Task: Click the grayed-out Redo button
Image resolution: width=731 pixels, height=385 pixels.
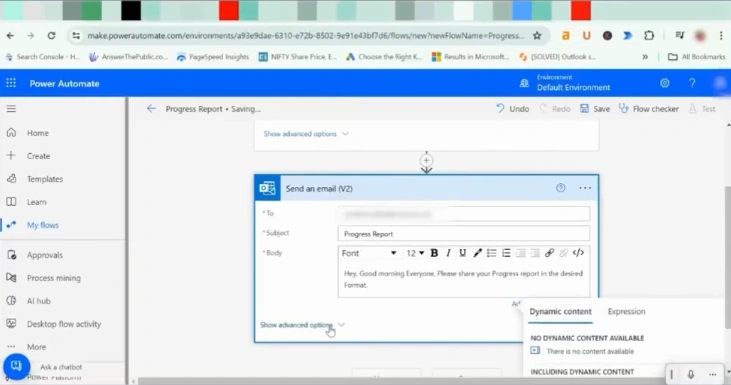Action: (555, 109)
